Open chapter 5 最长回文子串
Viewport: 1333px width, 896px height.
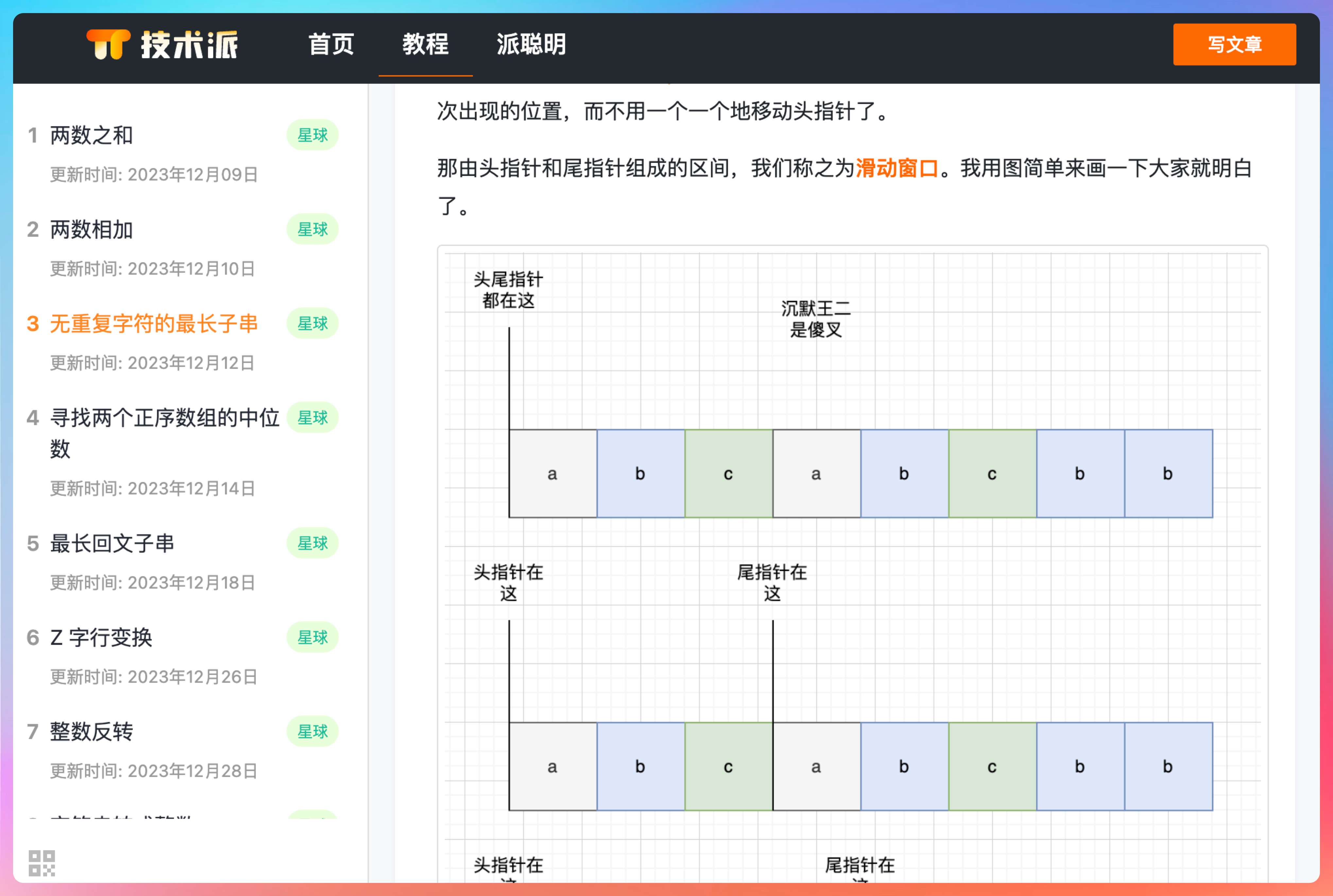click(x=112, y=543)
